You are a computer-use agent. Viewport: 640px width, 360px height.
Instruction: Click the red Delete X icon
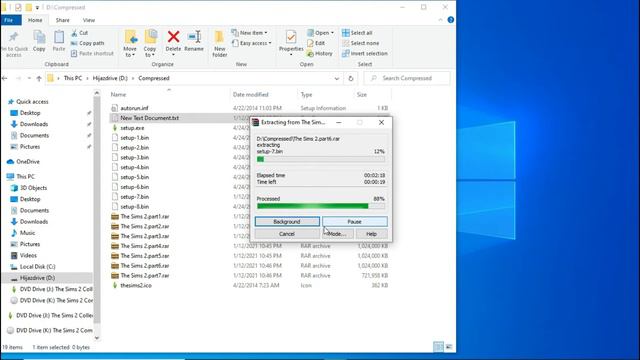click(173, 37)
